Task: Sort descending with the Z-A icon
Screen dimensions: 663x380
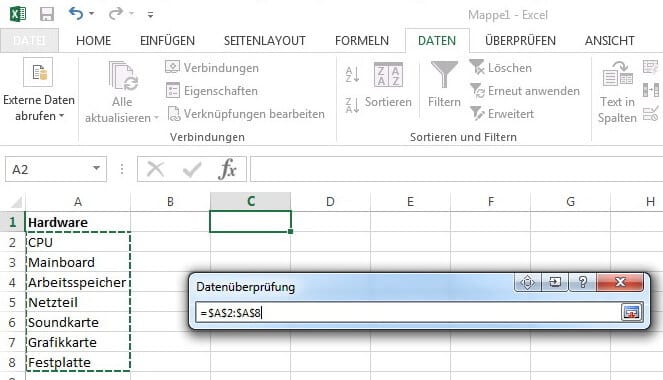Action: (x=352, y=105)
